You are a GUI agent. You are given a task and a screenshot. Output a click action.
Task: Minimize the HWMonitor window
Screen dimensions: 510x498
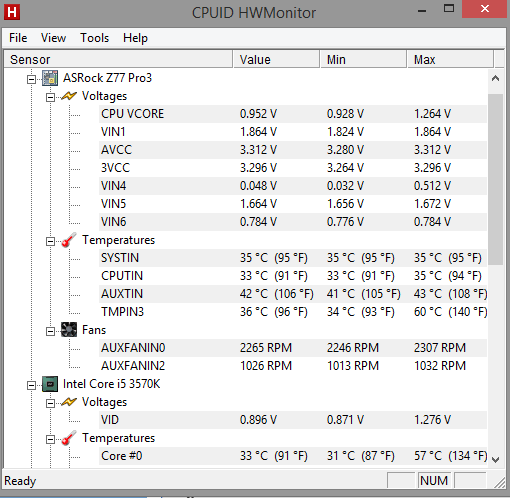coord(422,10)
